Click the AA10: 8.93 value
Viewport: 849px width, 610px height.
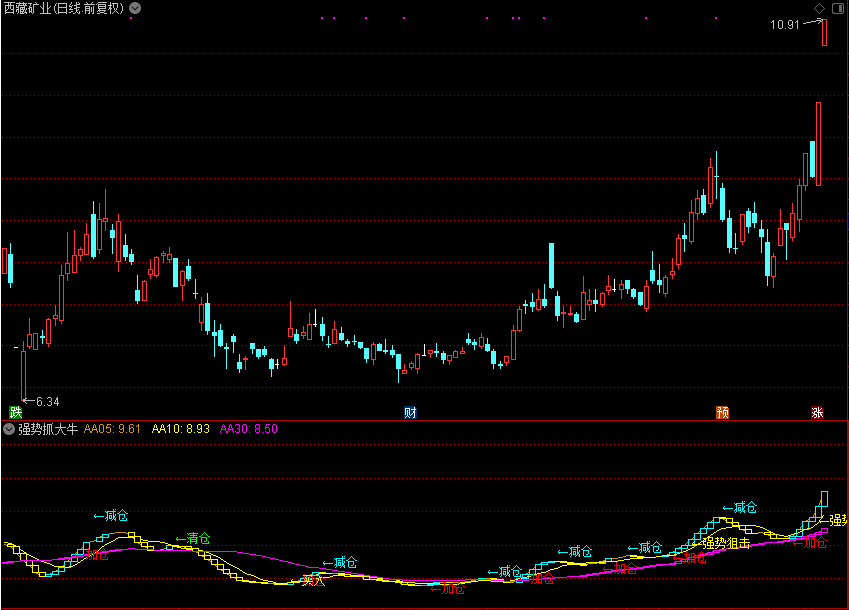tap(180, 429)
